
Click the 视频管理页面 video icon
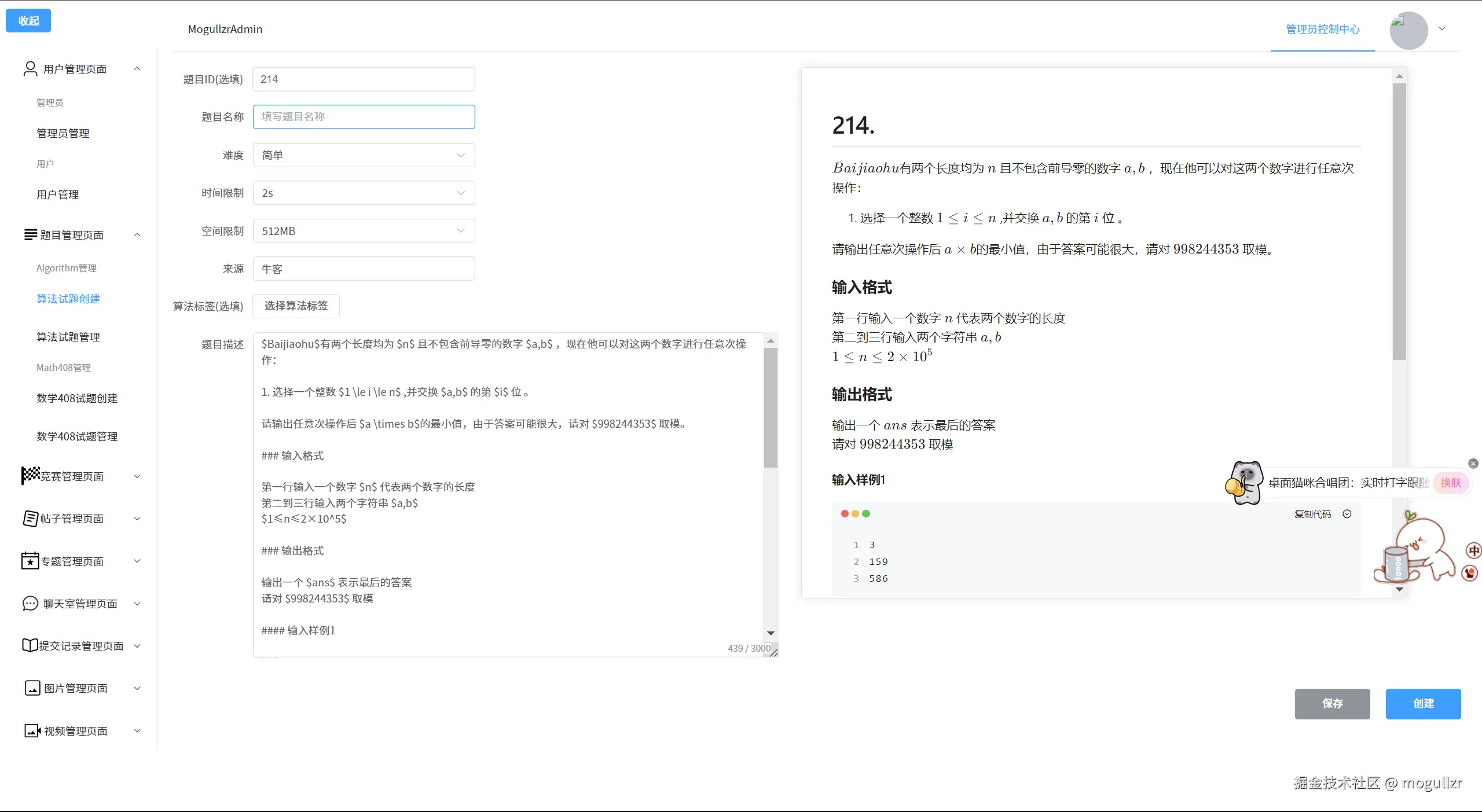pos(32,730)
